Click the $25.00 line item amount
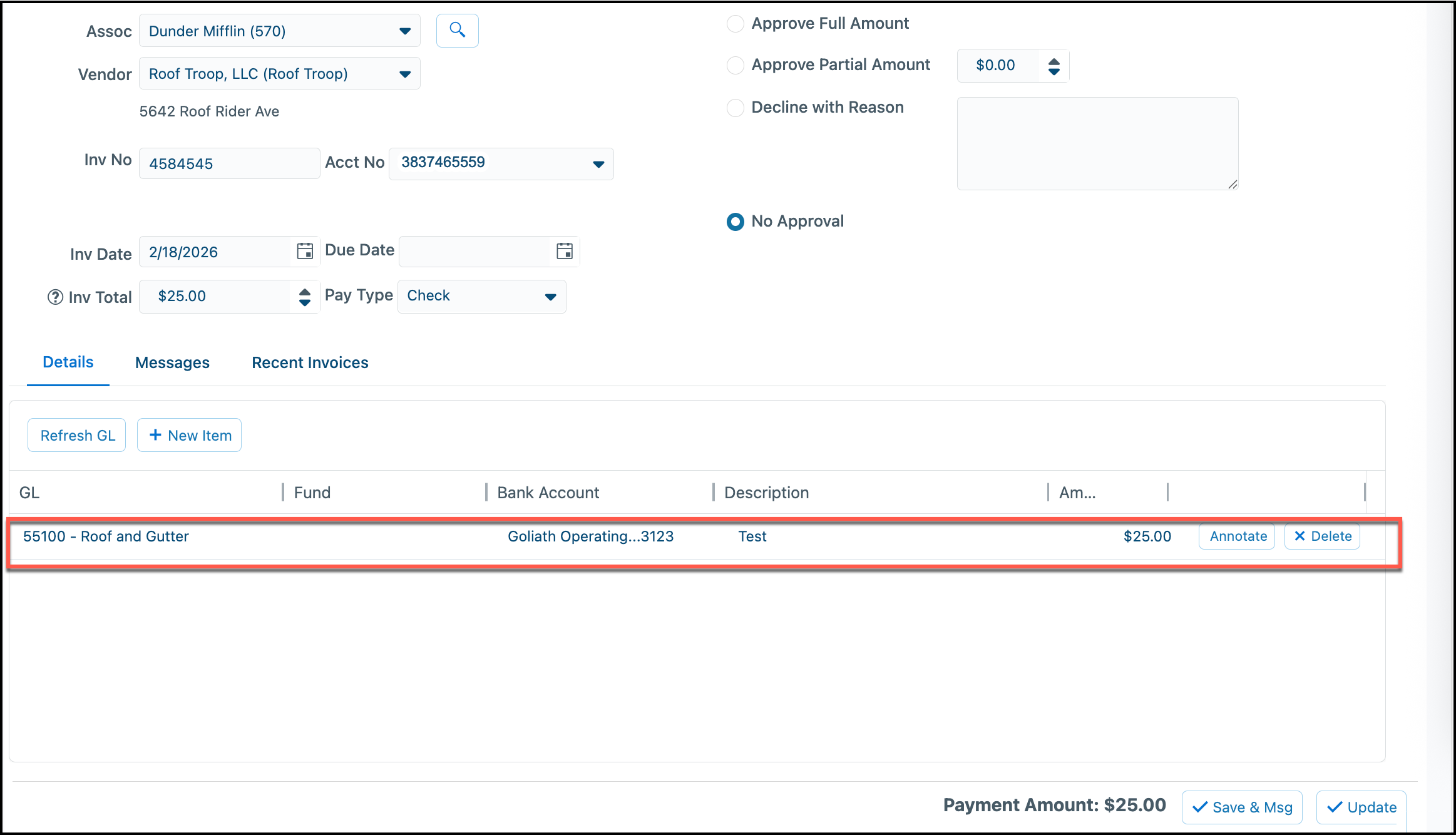Image resolution: width=1456 pixels, height=835 pixels. coord(1147,536)
